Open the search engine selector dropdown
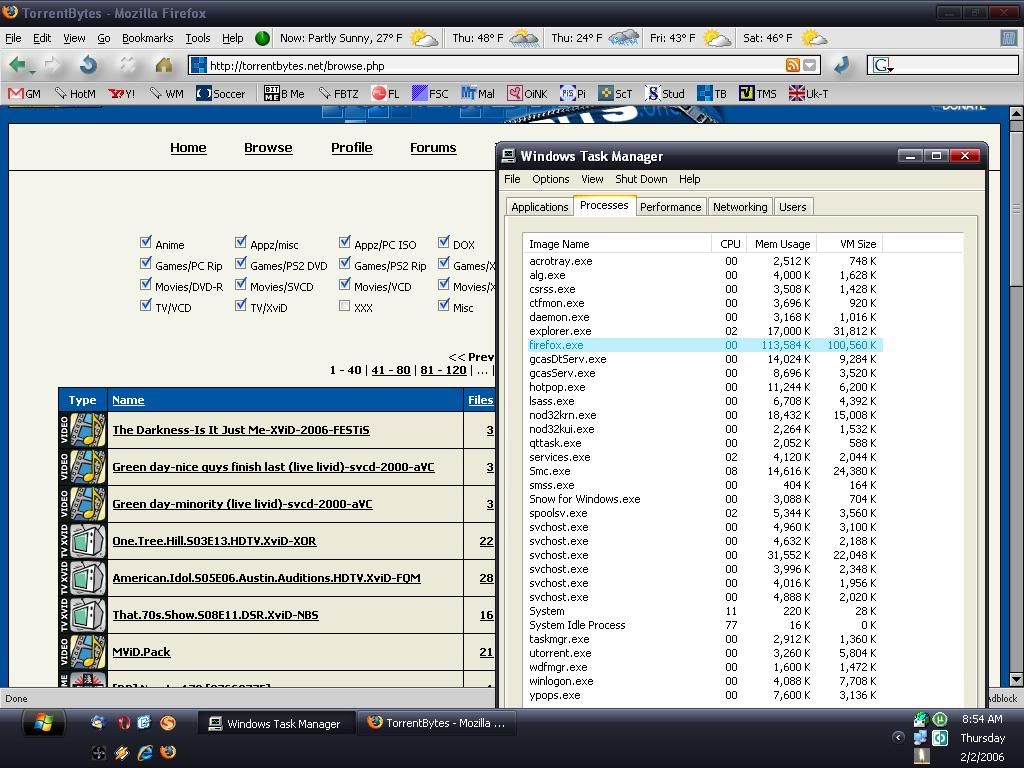The image size is (1024, 768). pyautogui.click(x=883, y=66)
